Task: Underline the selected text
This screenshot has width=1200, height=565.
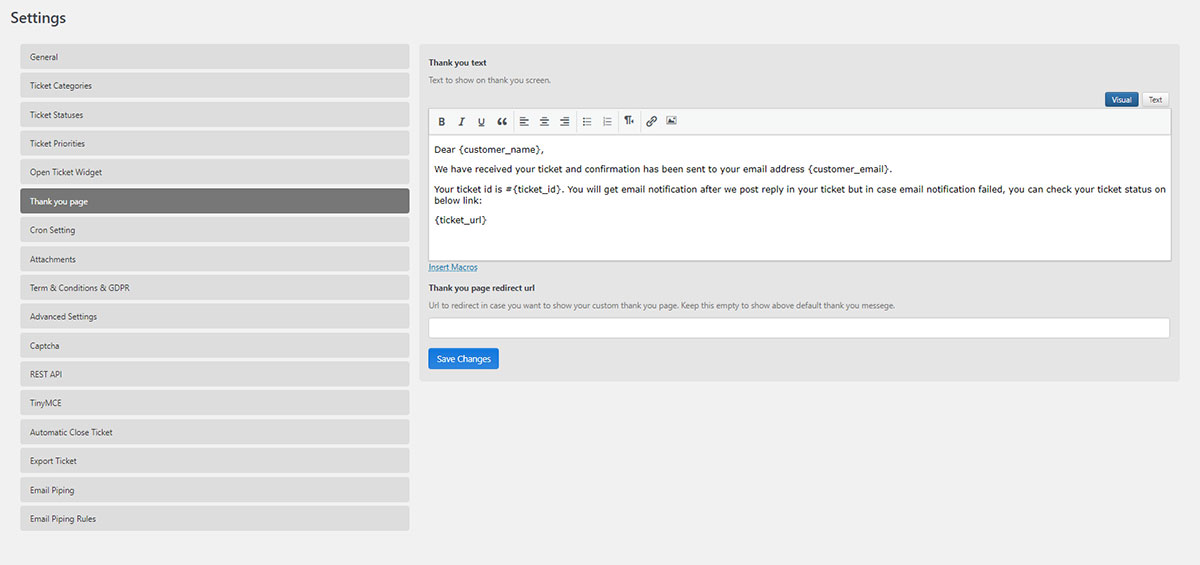Action: click(x=481, y=122)
